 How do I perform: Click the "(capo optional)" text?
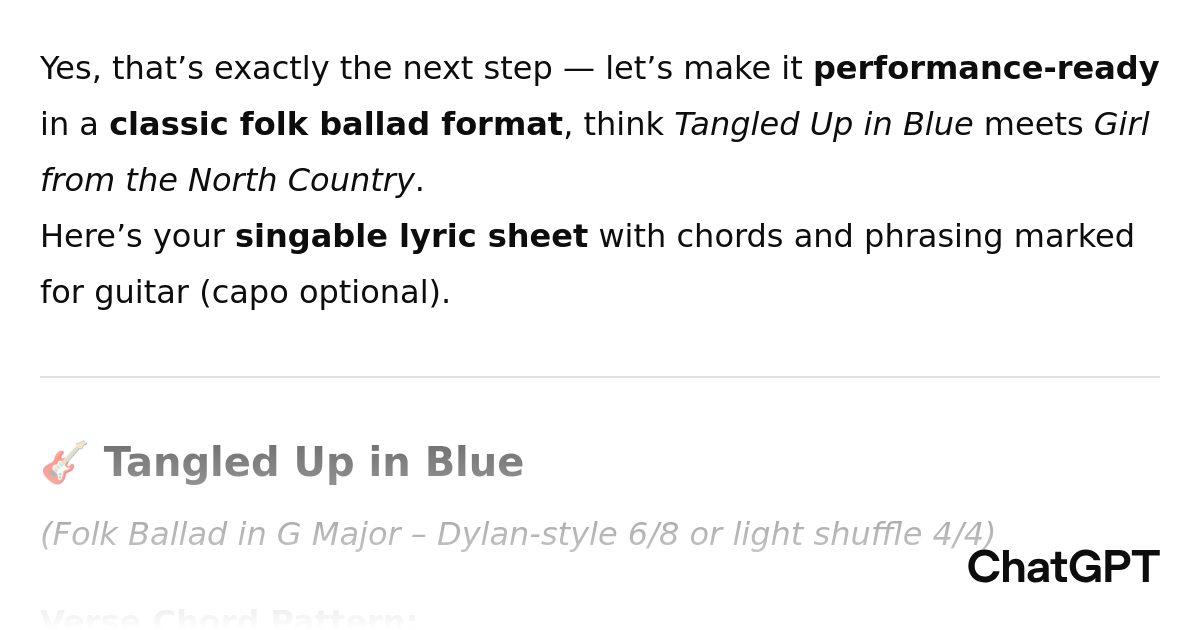tap(324, 293)
